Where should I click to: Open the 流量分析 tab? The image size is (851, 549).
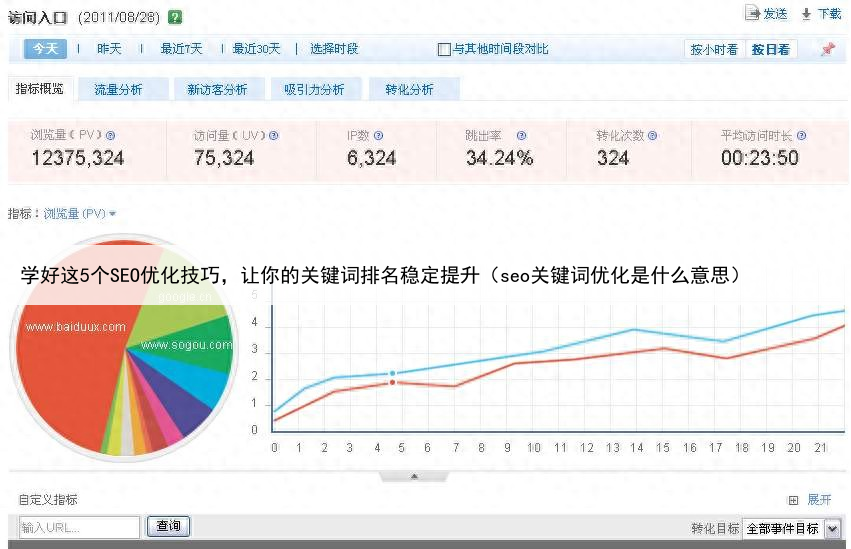tap(123, 90)
